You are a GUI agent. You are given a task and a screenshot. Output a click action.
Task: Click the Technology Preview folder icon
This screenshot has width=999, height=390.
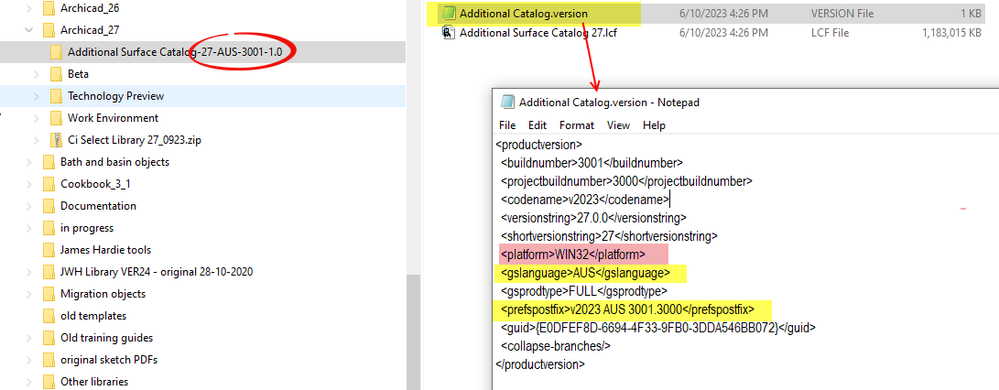pyautogui.click(x=56, y=96)
